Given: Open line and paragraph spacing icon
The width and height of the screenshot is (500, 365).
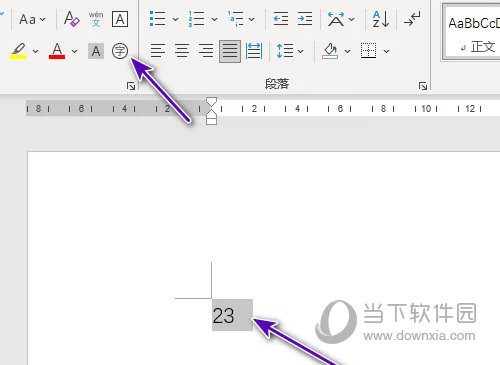Looking at the screenshot, I should 285,51.
